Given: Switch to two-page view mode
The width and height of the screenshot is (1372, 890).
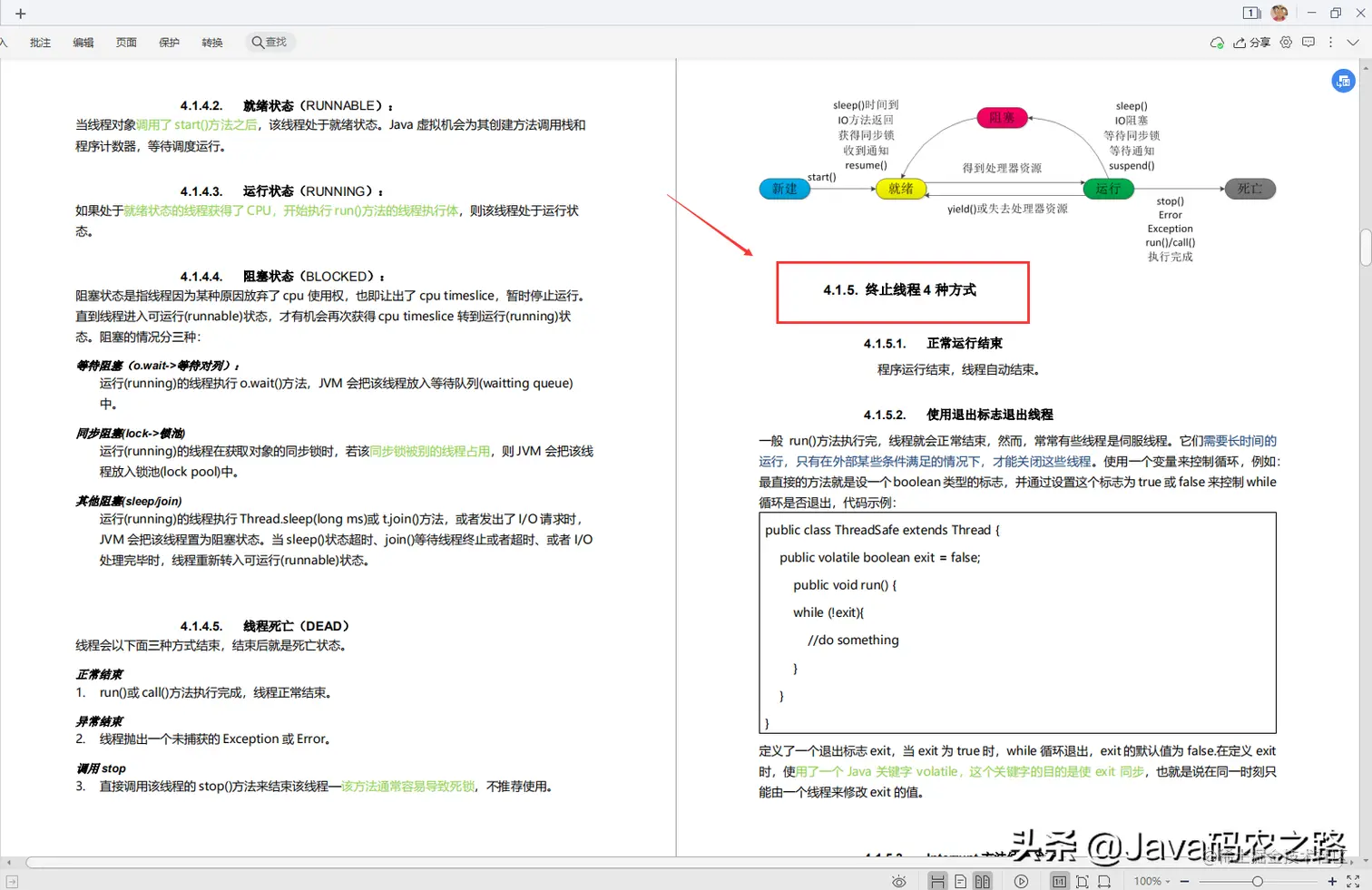Looking at the screenshot, I should [983, 881].
